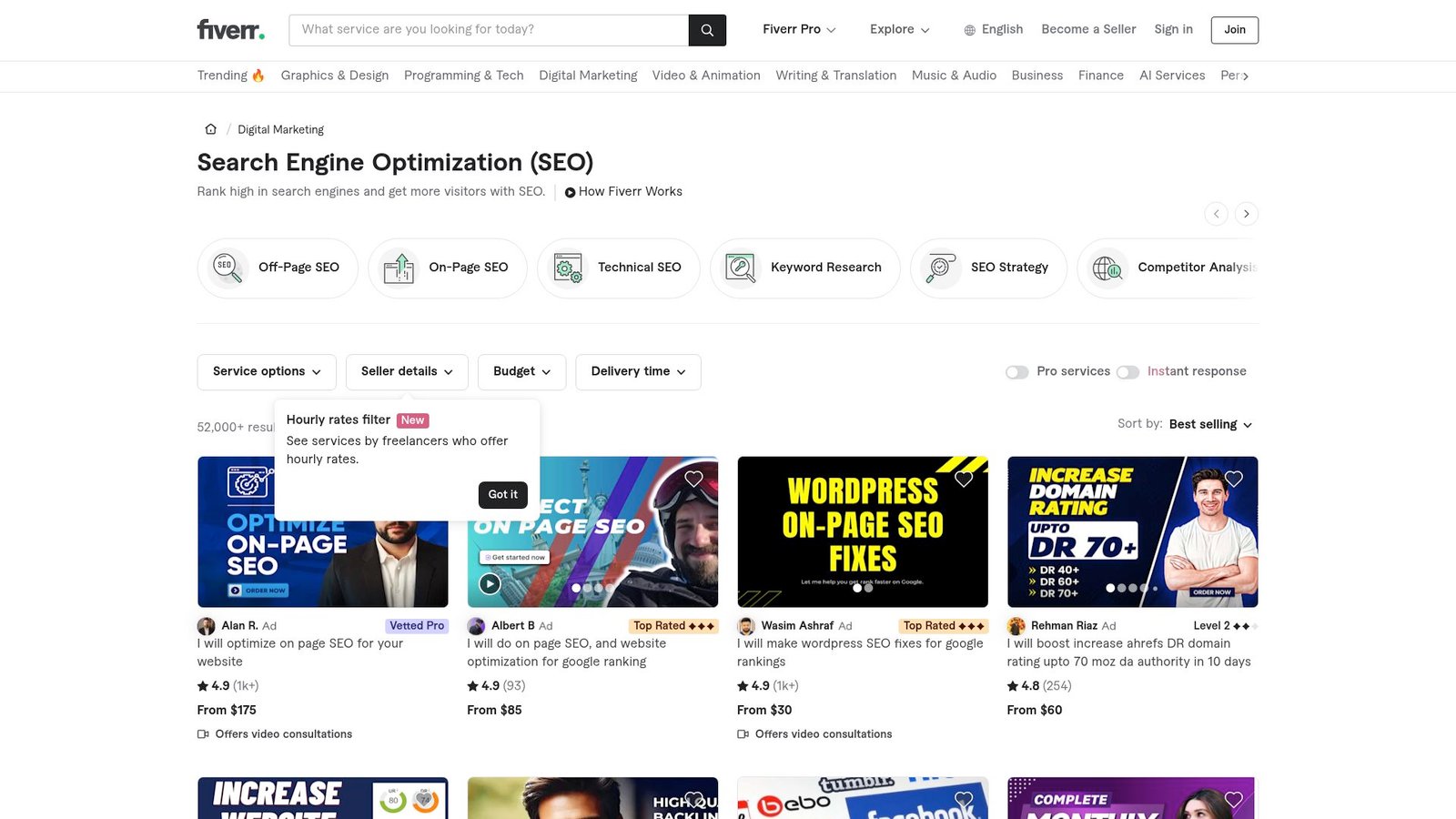The width and height of the screenshot is (1456, 819).
Task: Switch to the Writing & Translation tab
Action: pos(835,76)
